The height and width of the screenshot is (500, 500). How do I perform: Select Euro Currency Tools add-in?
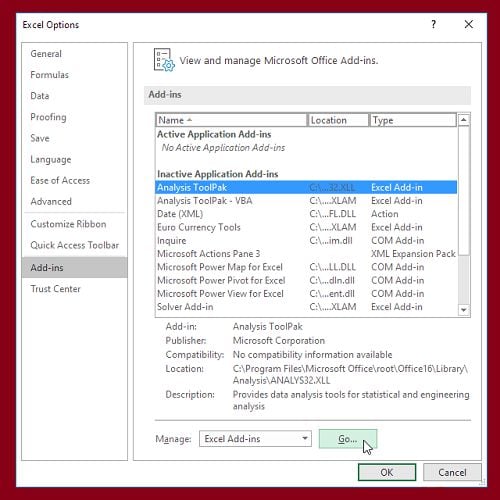pyautogui.click(x=306, y=227)
